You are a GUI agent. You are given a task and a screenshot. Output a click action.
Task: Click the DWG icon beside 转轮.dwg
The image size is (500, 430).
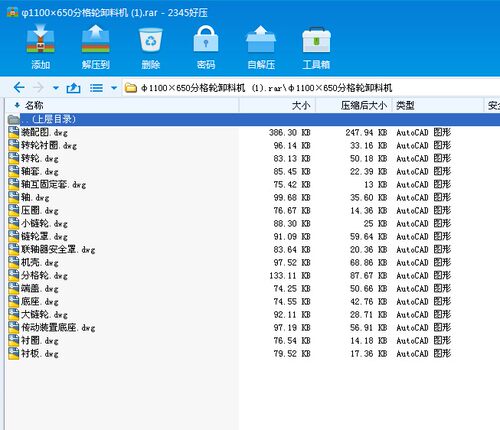pos(14,159)
